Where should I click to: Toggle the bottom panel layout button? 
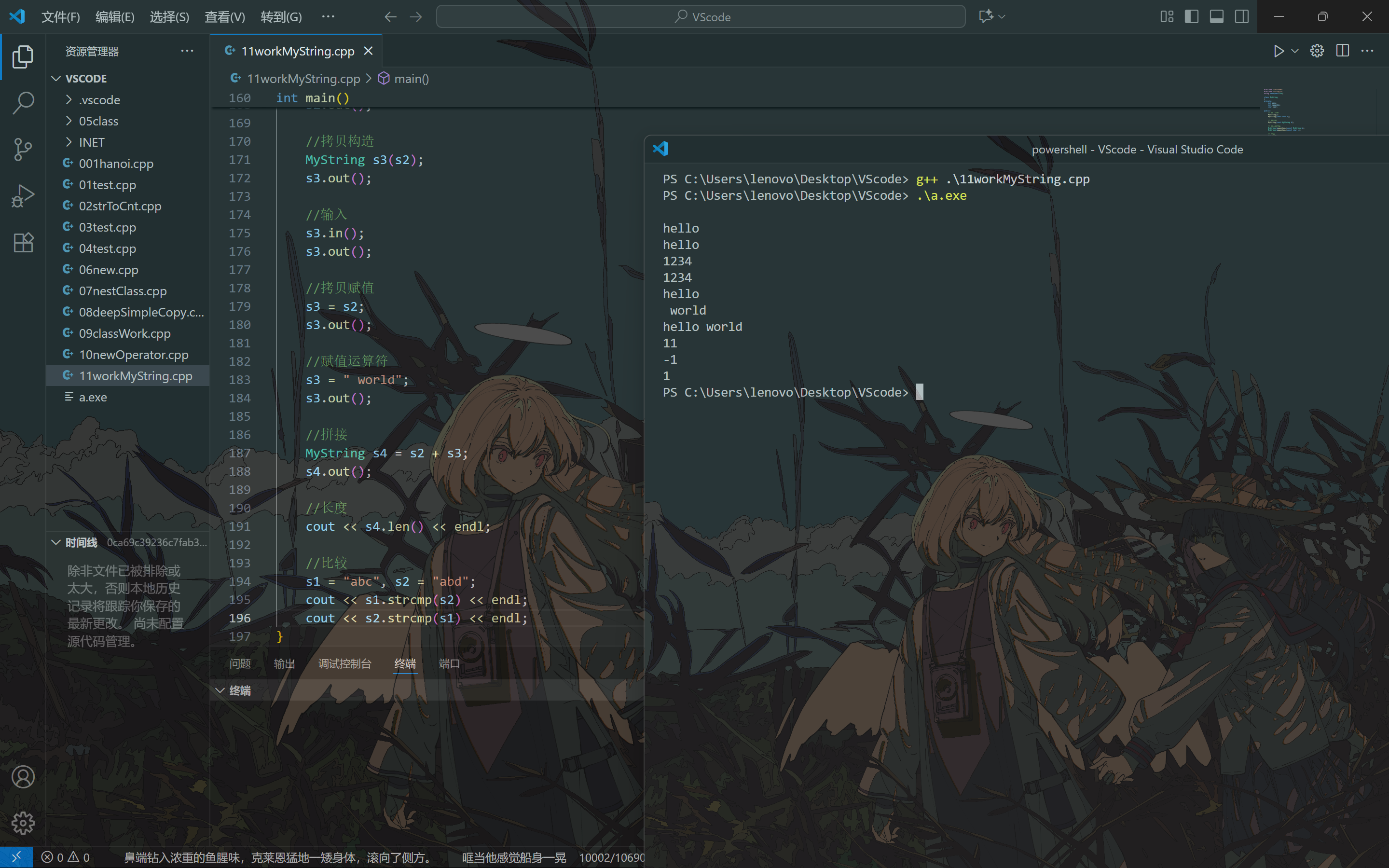coord(1216,17)
